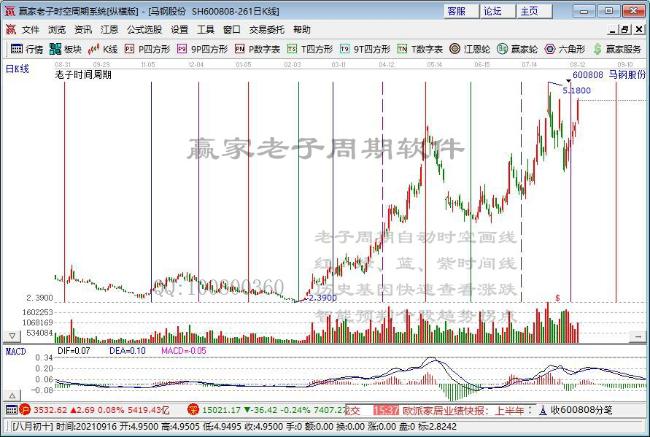Open the P数字表 tool
650x437 pixels.
[257, 49]
